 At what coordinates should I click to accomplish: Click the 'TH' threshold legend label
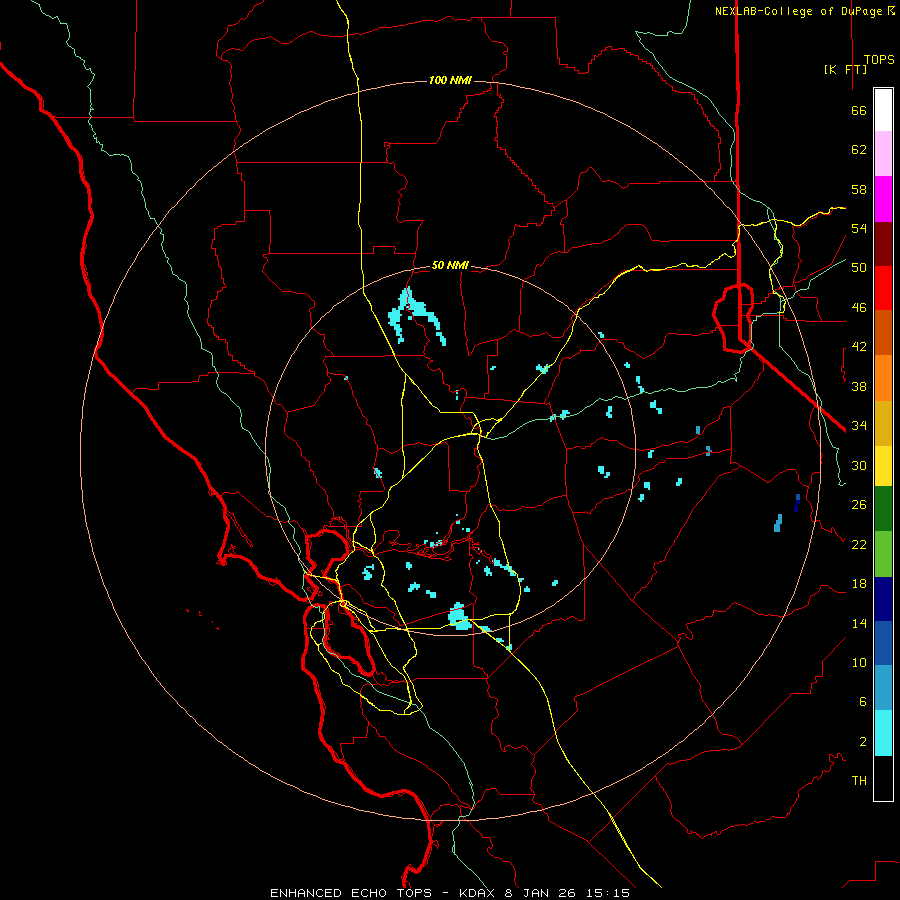click(x=859, y=781)
